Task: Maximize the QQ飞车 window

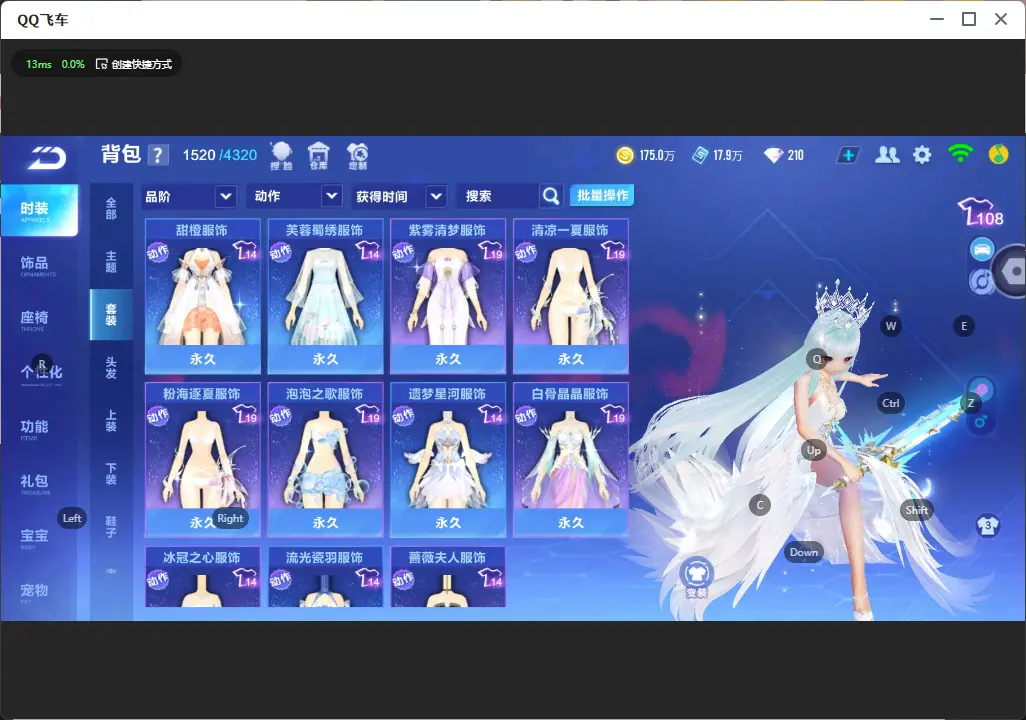Action: click(969, 20)
